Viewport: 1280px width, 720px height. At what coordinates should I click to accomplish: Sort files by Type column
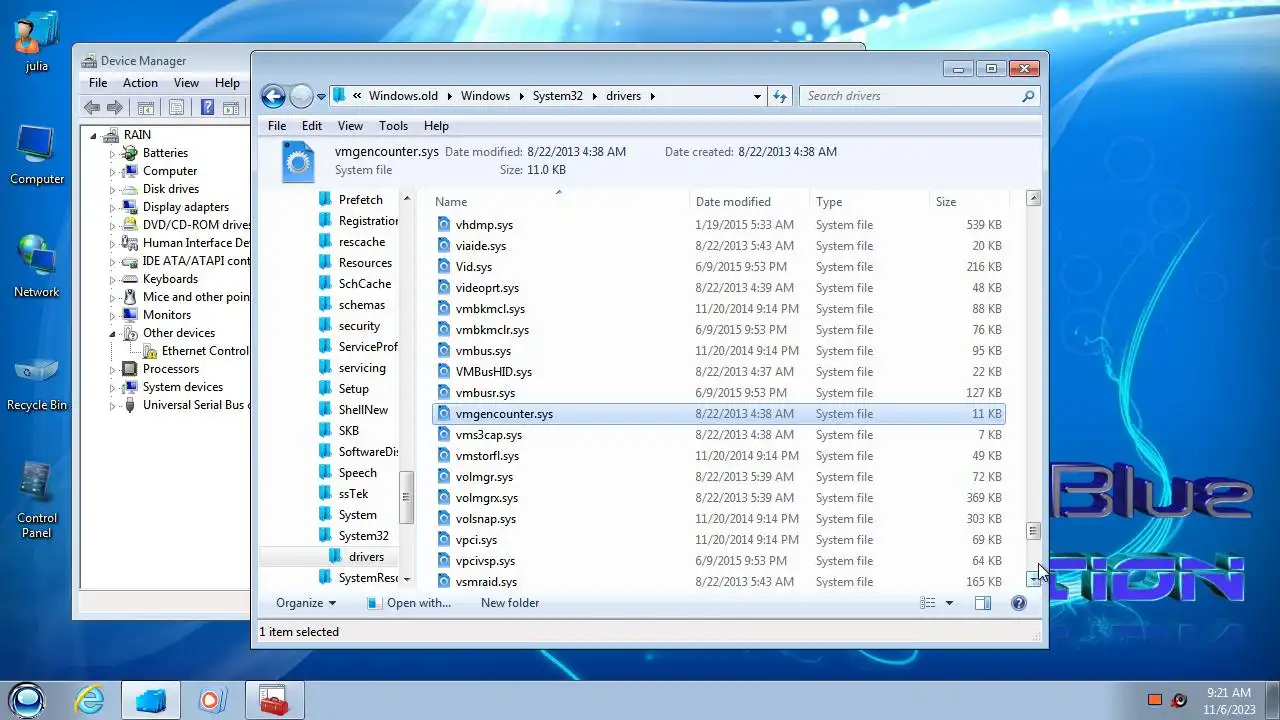(x=869, y=202)
